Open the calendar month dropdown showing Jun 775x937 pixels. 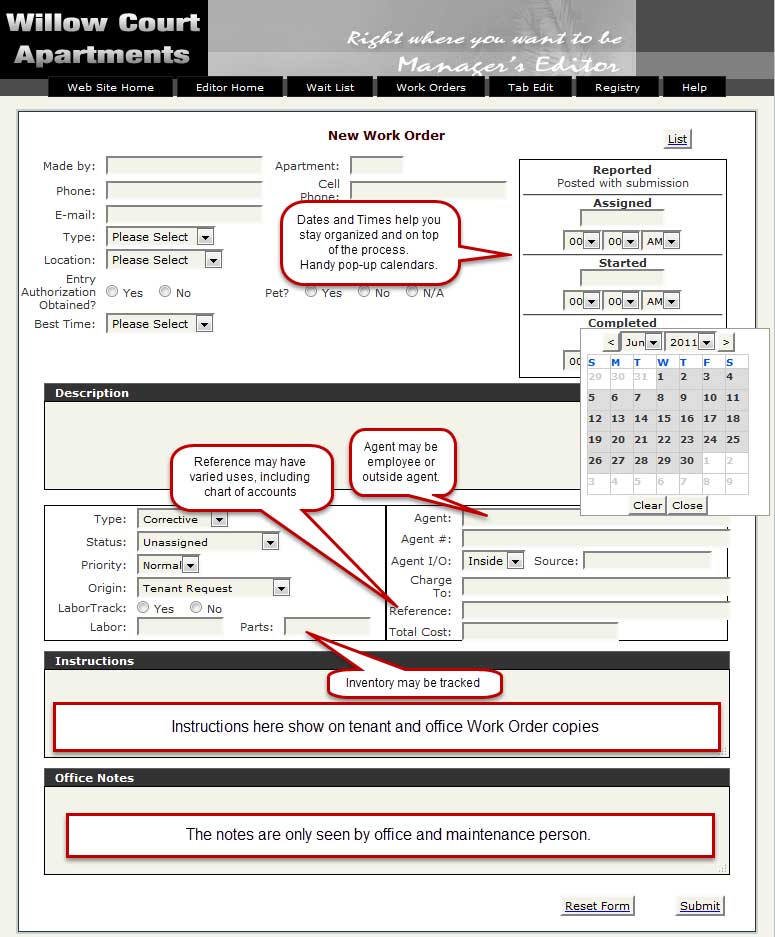point(642,342)
